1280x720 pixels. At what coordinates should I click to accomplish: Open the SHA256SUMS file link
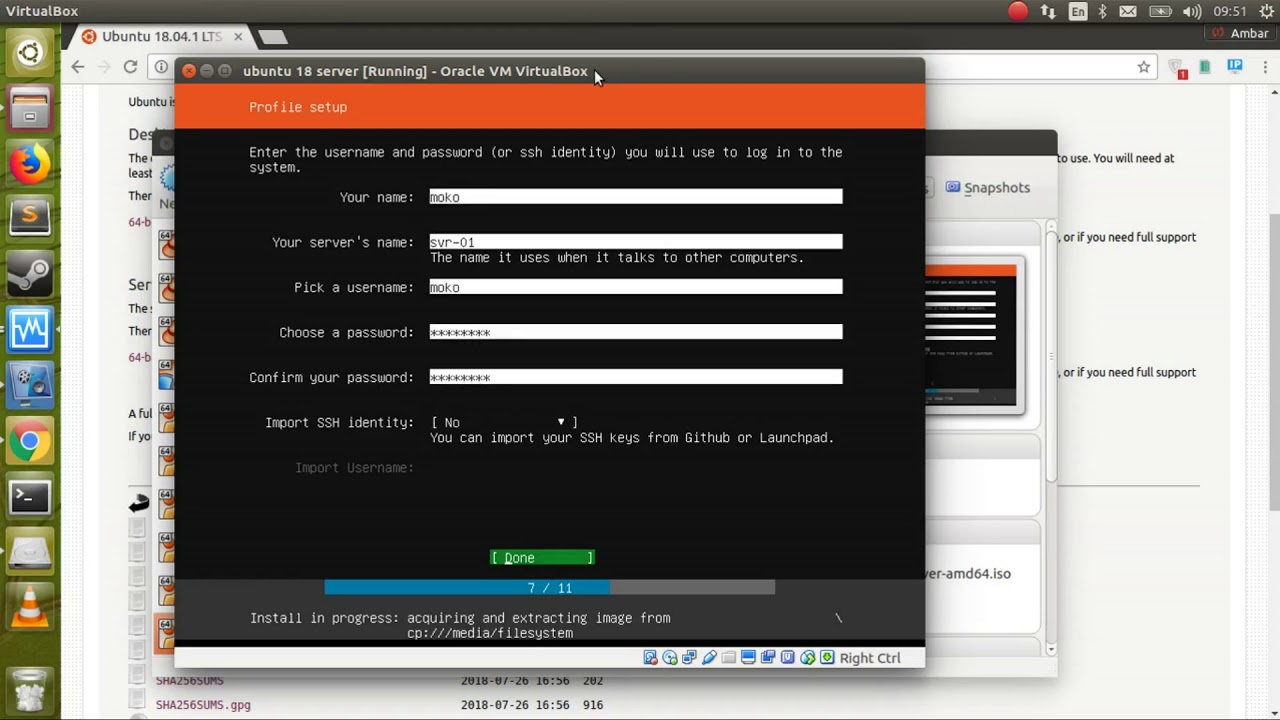tap(190, 681)
